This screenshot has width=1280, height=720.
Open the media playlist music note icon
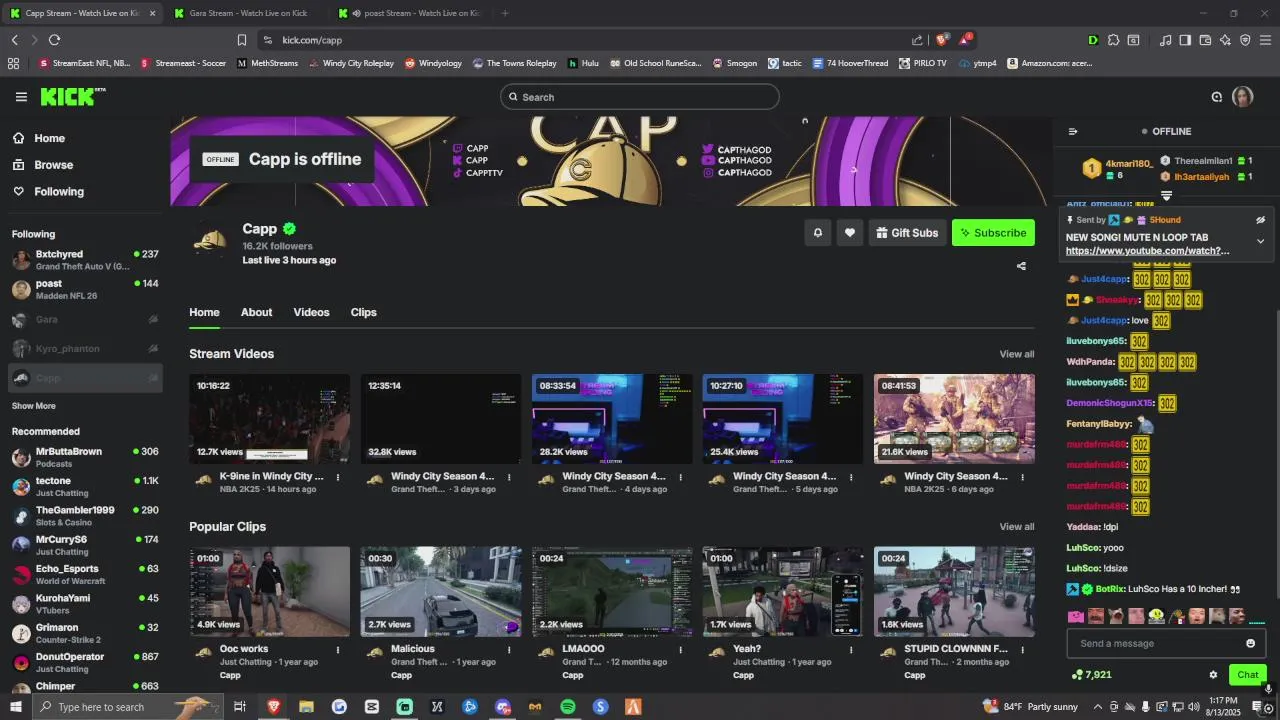[x=1165, y=40]
